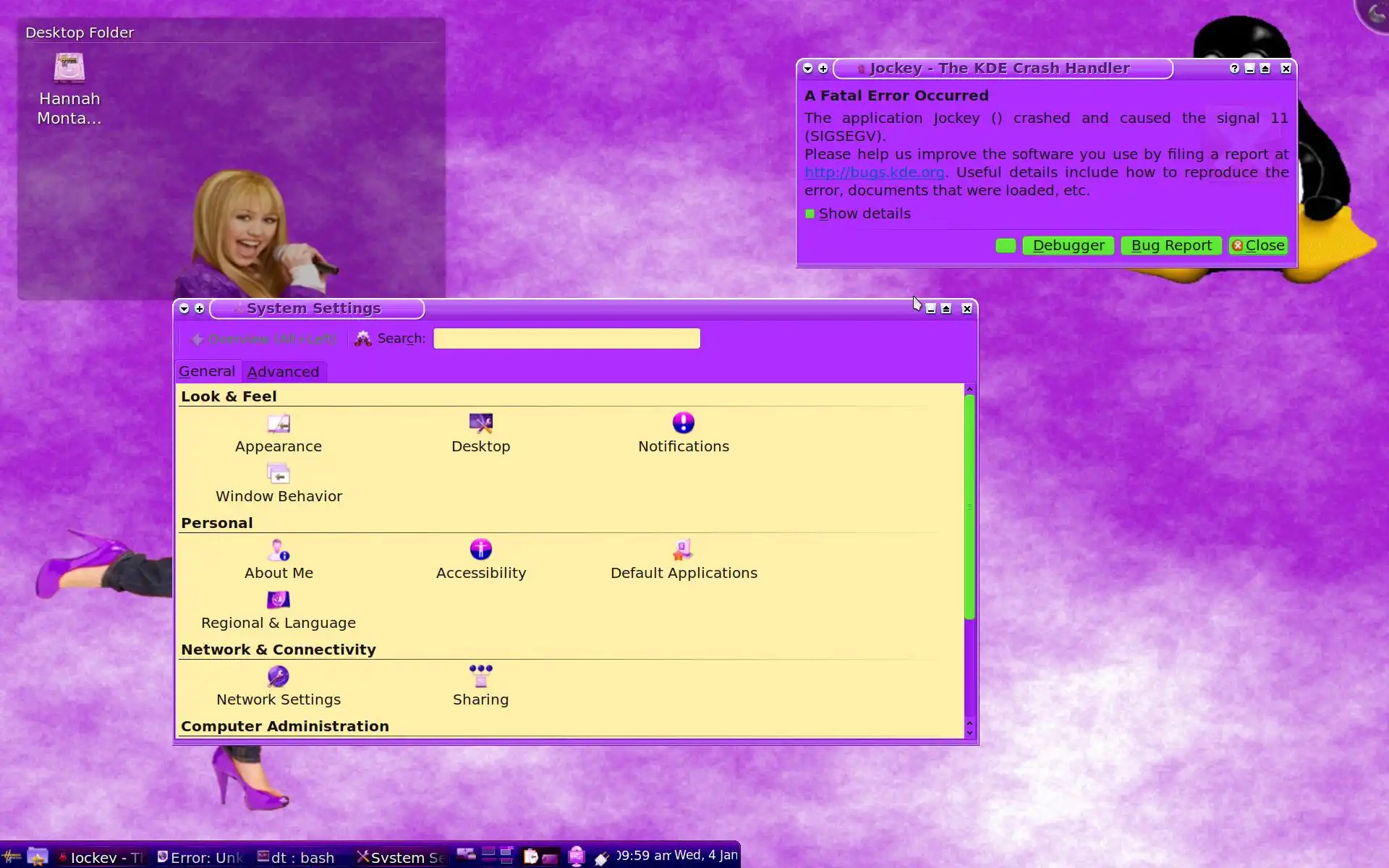Open Window Behavior settings

click(279, 475)
